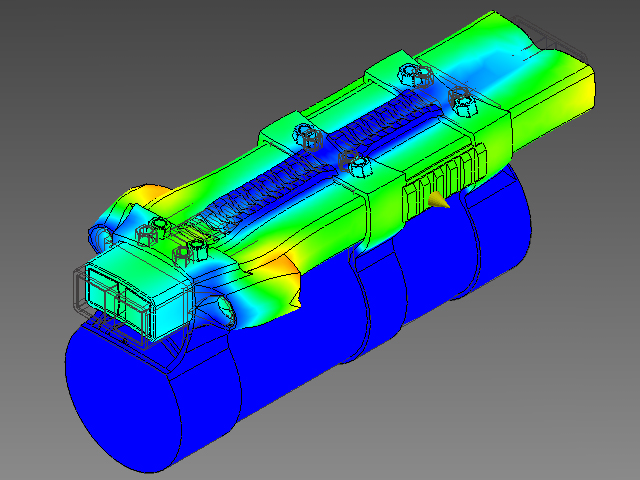Click the yellow cone load marker
640x480 pixels.
coord(436,203)
